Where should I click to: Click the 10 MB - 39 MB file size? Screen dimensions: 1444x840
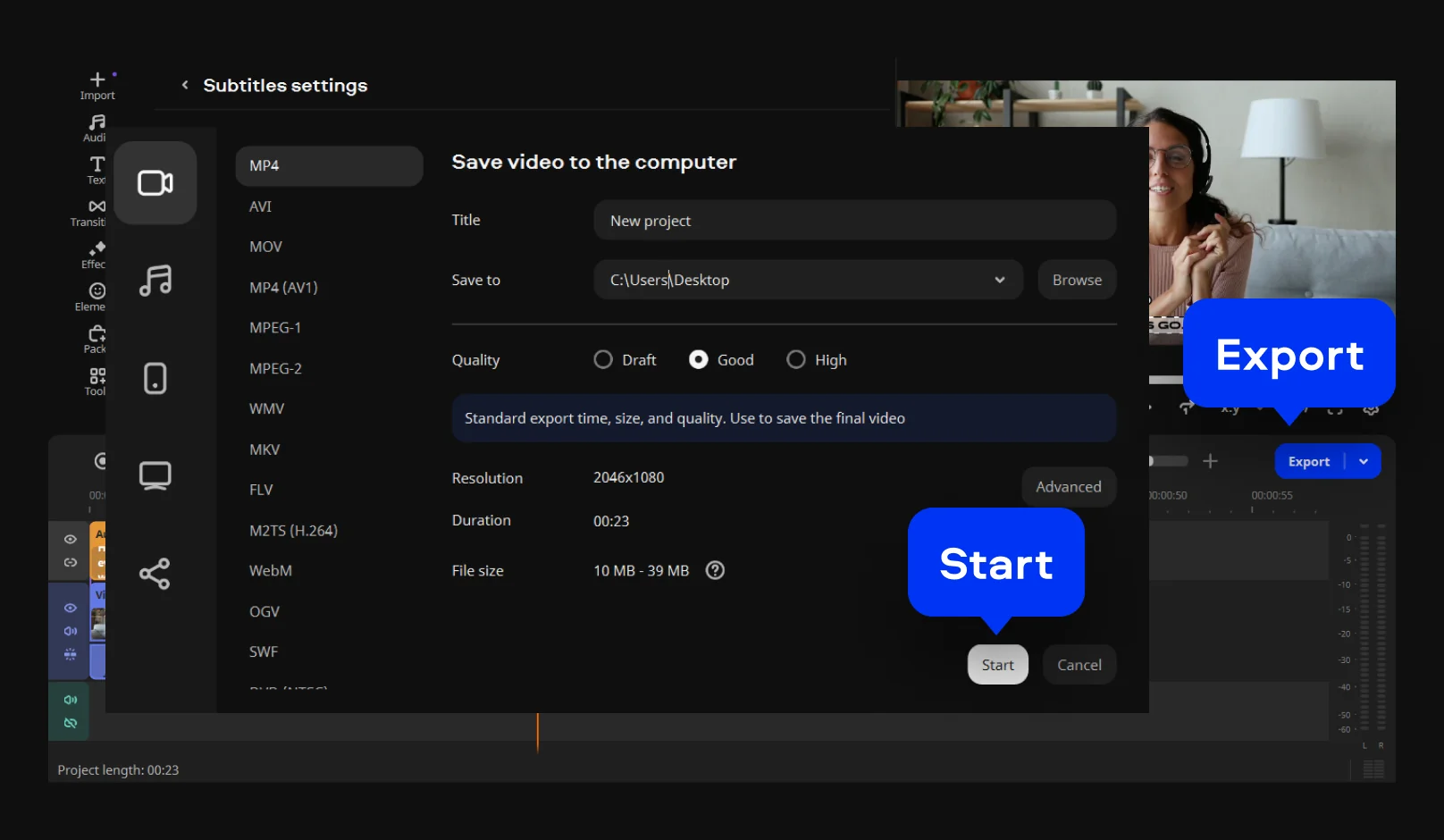click(x=641, y=571)
